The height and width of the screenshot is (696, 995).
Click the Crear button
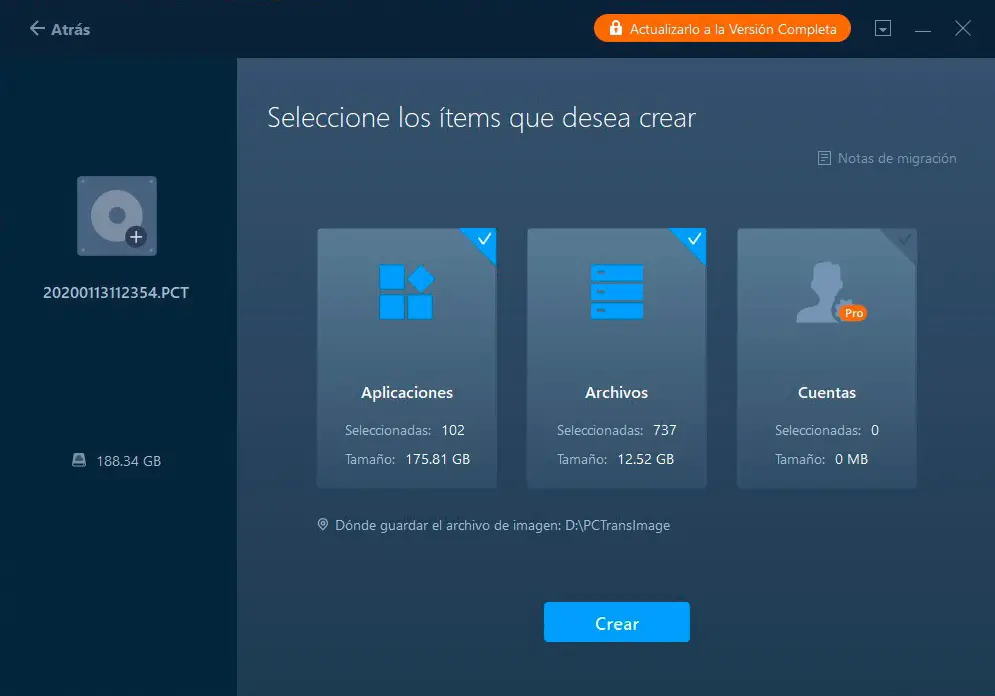616,622
